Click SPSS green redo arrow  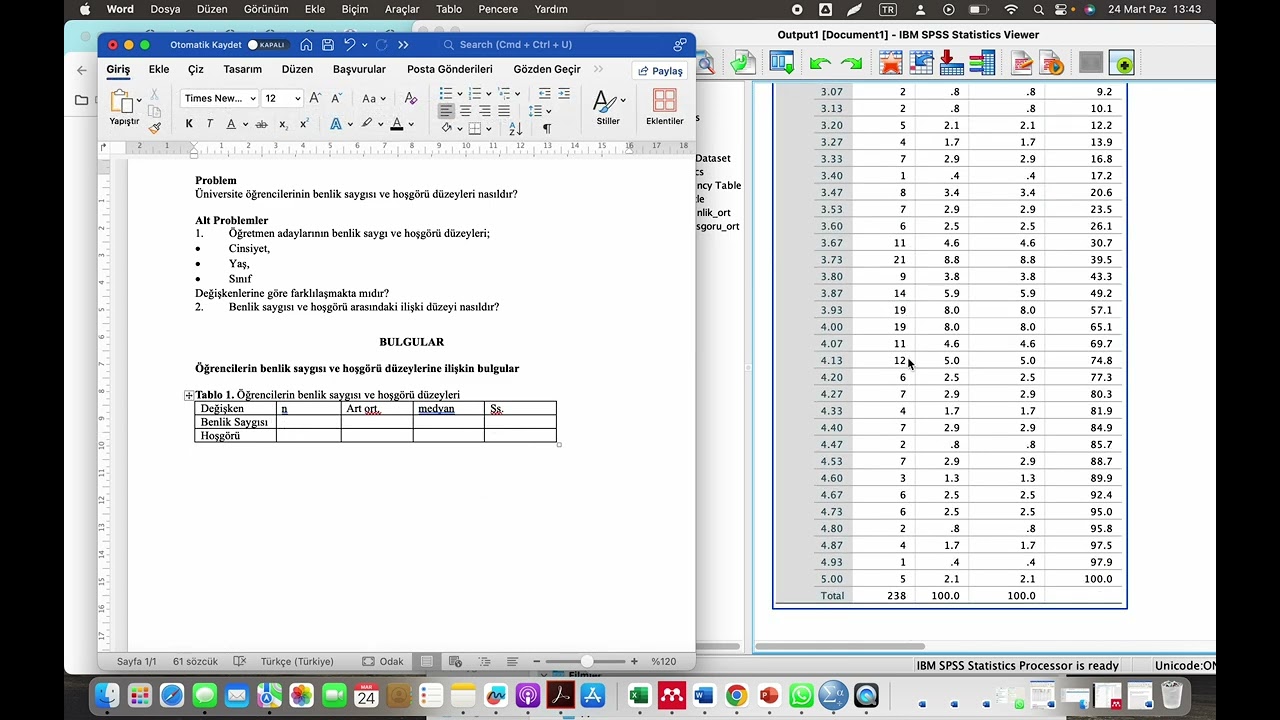pyautogui.click(x=851, y=64)
